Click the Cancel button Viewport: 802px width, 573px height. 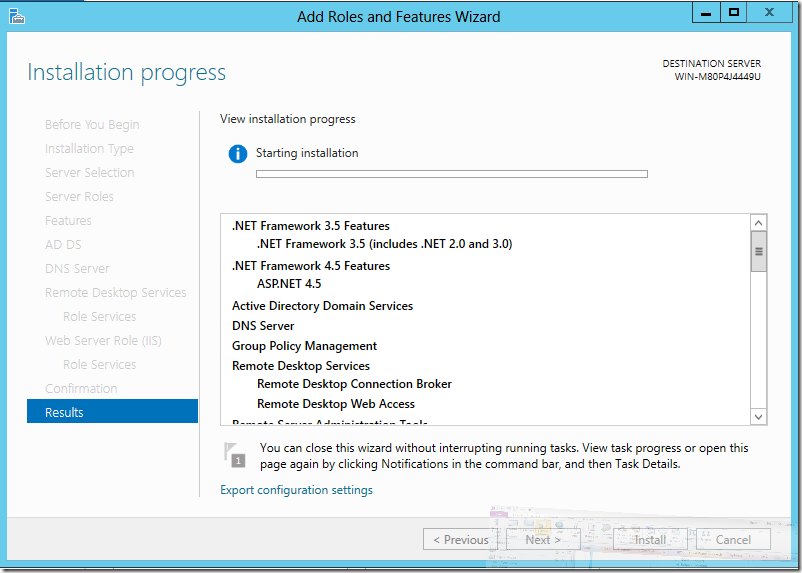(733, 540)
